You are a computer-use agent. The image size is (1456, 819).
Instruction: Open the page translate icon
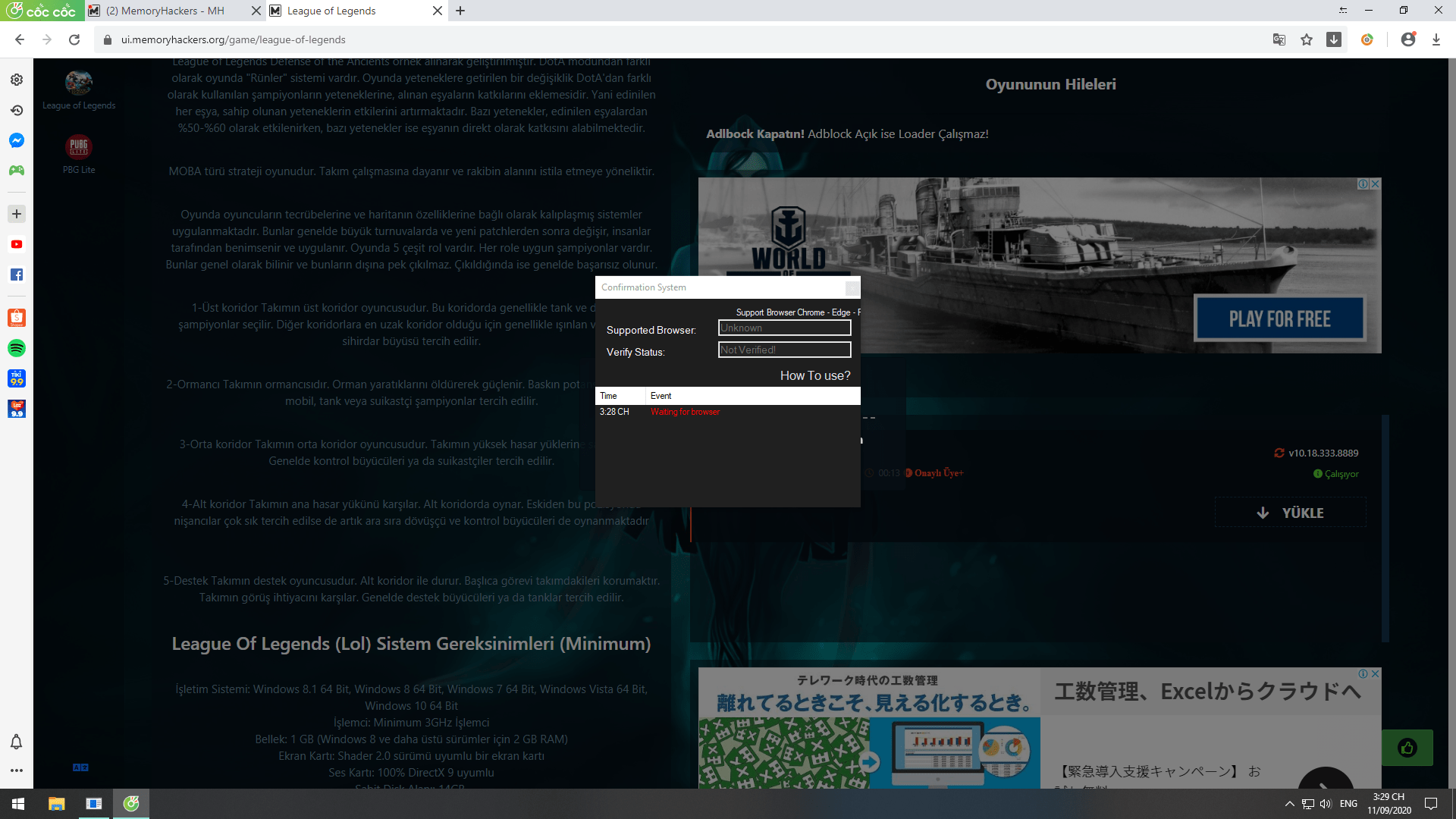click(x=1279, y=39)
